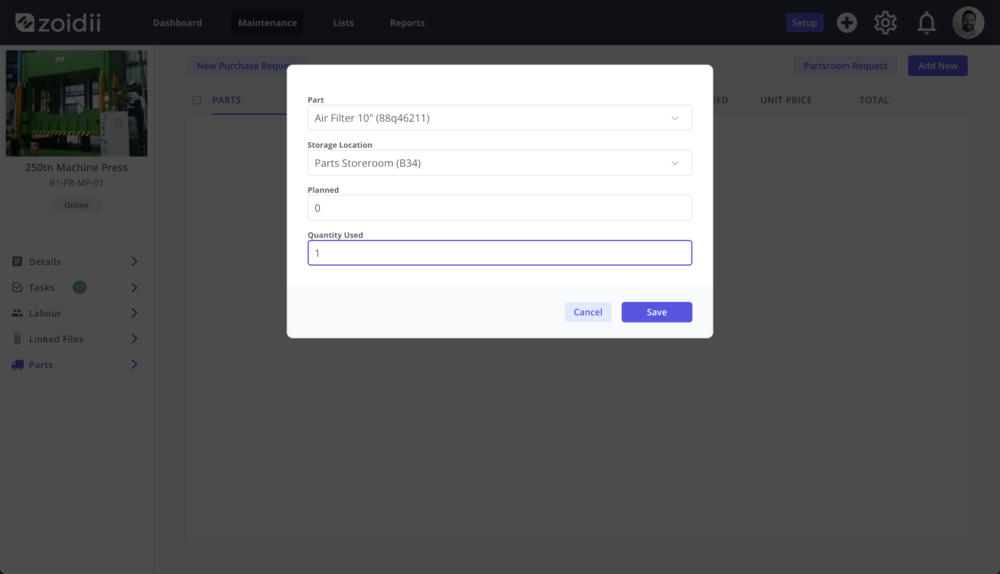The height and width of the screenshot is (574, 1000).
Task: Click the Linked Files paperclip icon
Action: tap(17, 339)
